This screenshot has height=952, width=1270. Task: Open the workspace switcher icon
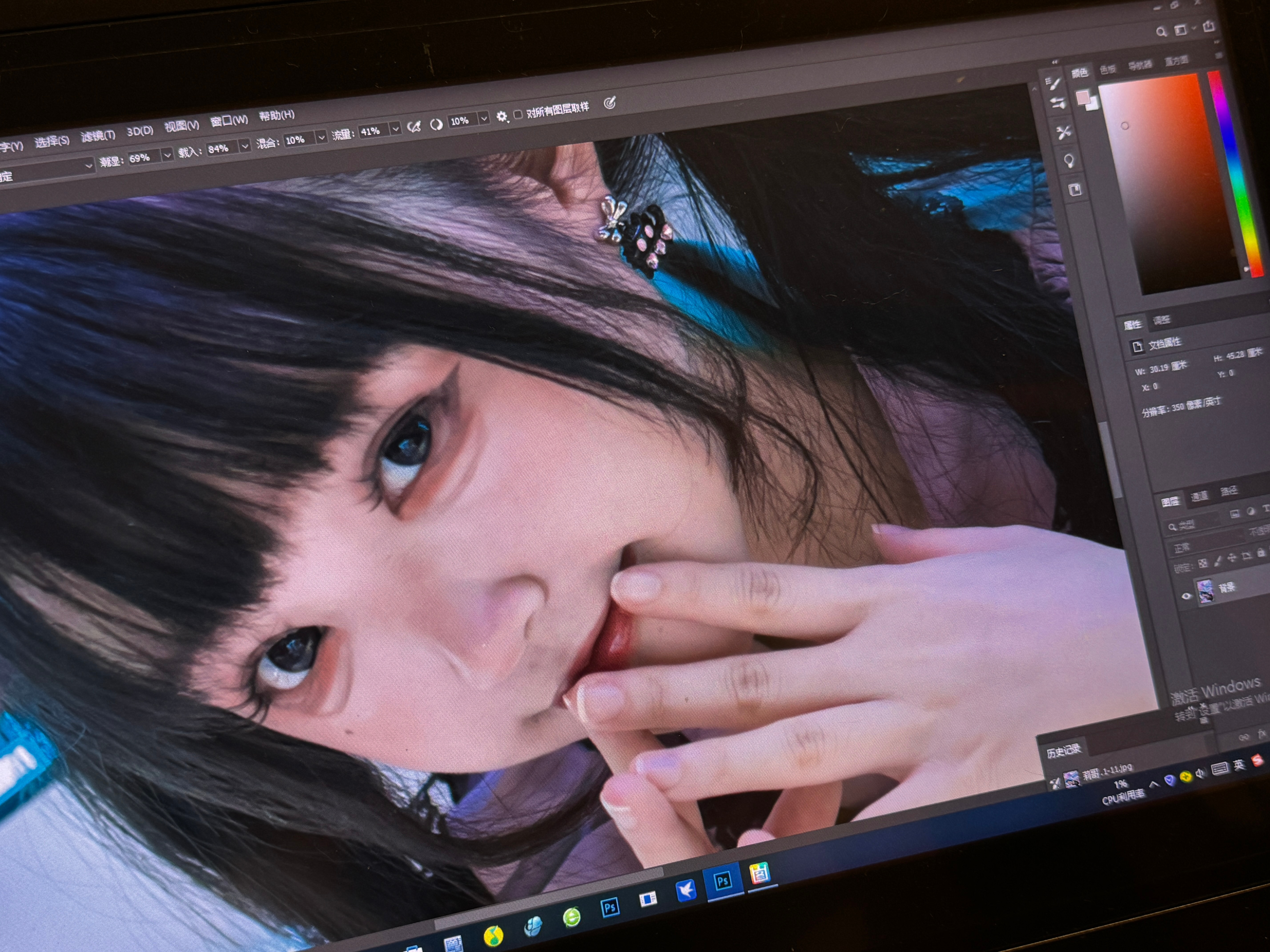click(x=1180, y=30)
